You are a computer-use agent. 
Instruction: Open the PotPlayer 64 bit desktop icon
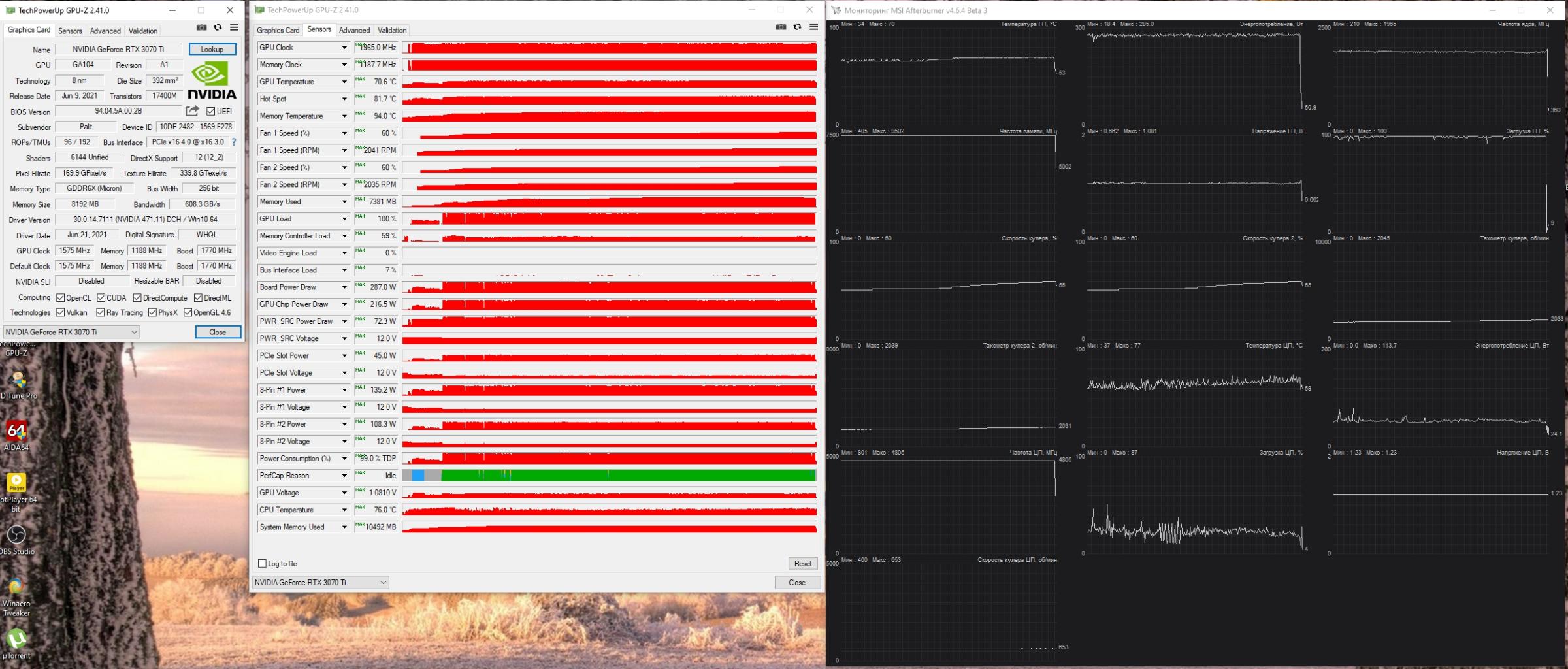[16, 492]
